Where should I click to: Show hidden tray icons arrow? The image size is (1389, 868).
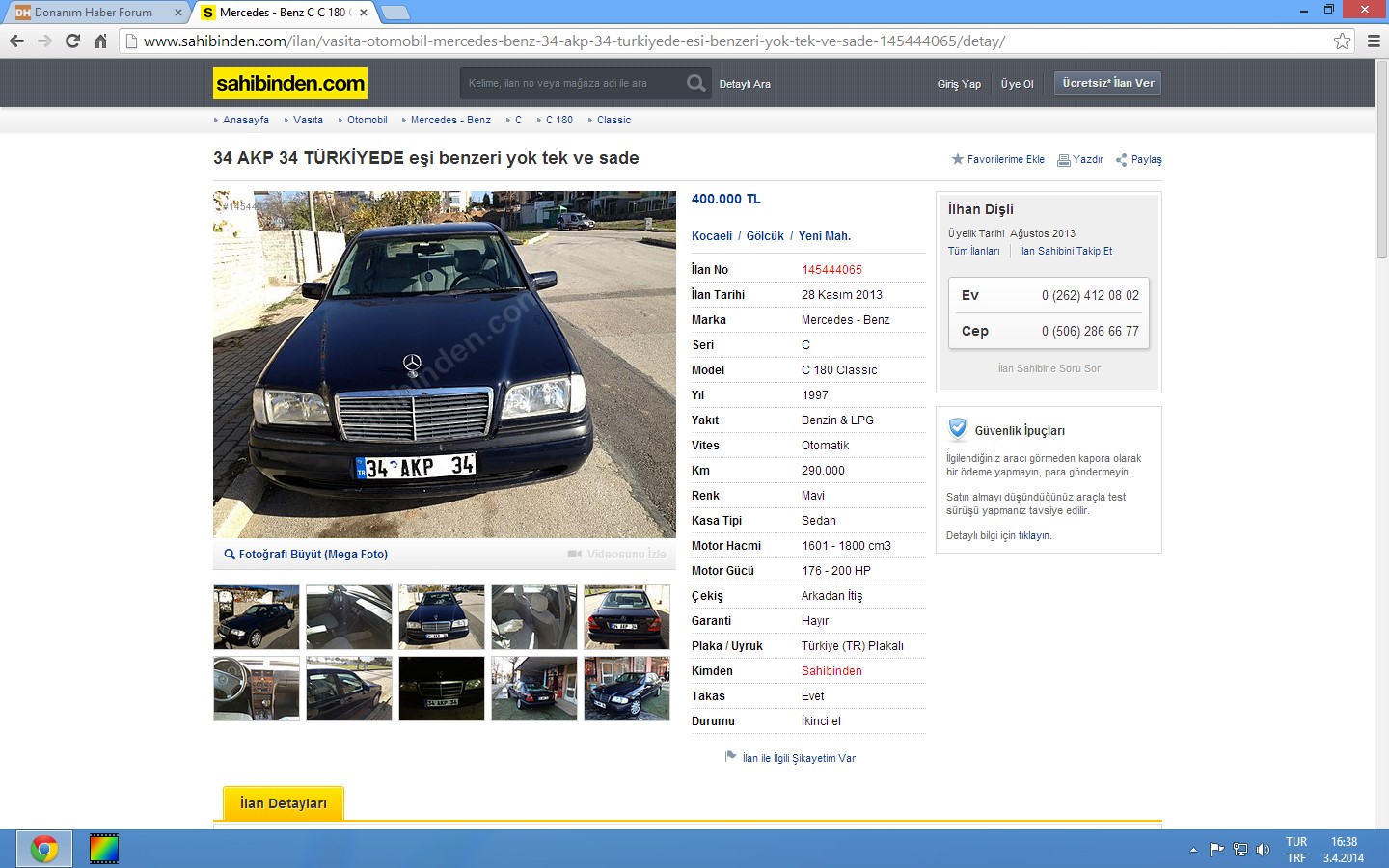point(1193,850)
